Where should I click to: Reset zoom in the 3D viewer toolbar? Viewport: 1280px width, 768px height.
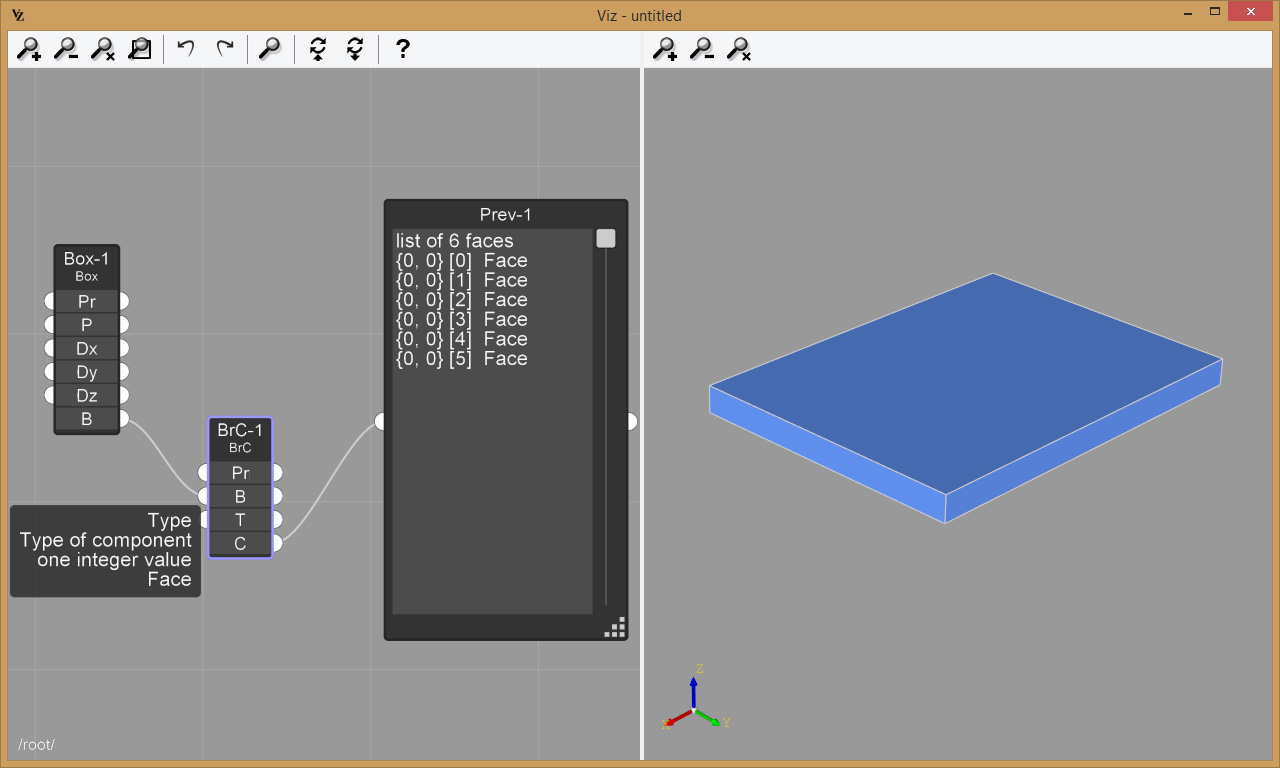pyautogui.click(x=739, y=49)
